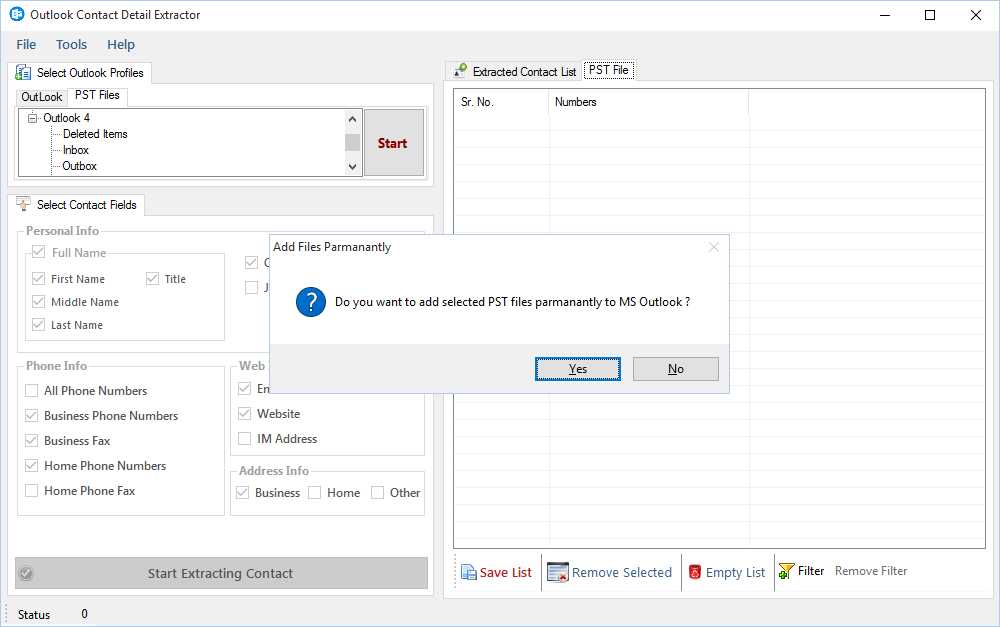
Task: Click the Filter funnel icon
Action: tap(786, 571)
